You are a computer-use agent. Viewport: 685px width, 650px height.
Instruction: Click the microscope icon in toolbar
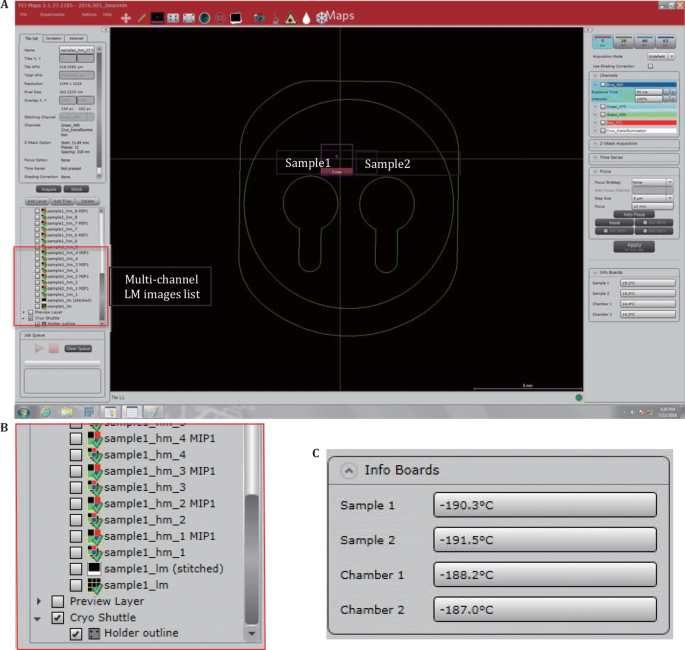275,18
